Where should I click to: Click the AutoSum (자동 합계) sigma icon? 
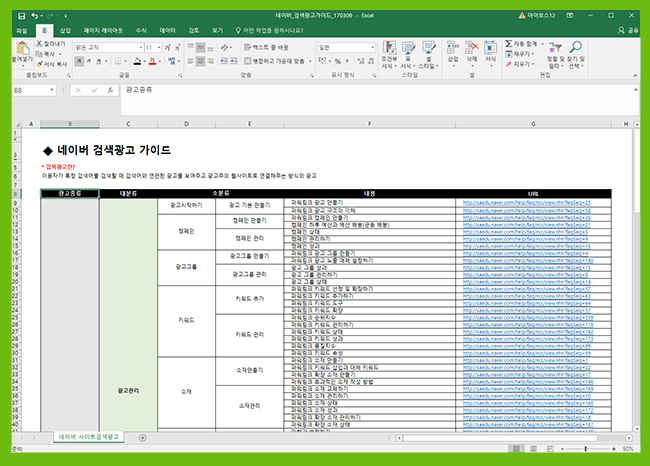[x=509, y=44]
